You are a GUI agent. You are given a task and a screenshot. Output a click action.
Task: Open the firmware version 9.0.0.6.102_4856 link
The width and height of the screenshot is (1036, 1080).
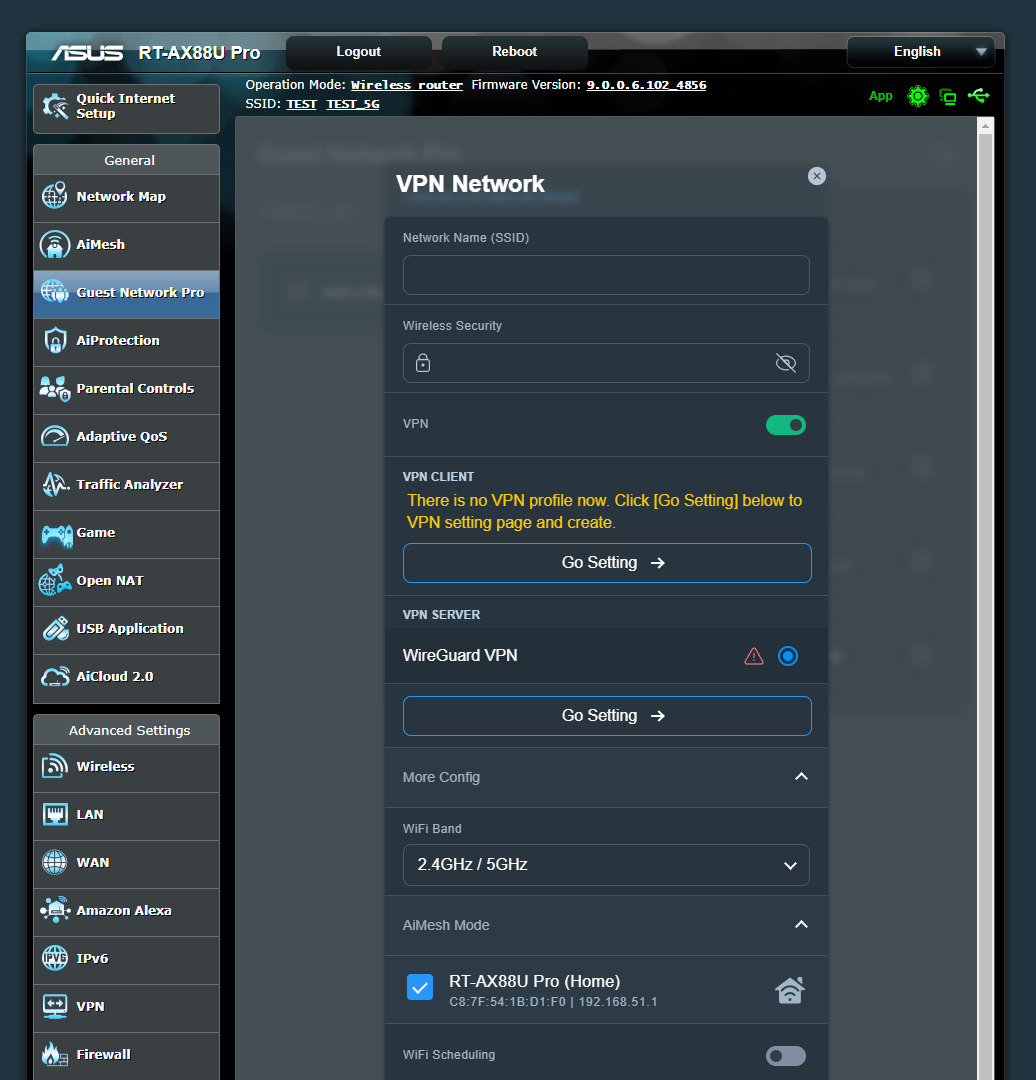[x=646, y=85]
